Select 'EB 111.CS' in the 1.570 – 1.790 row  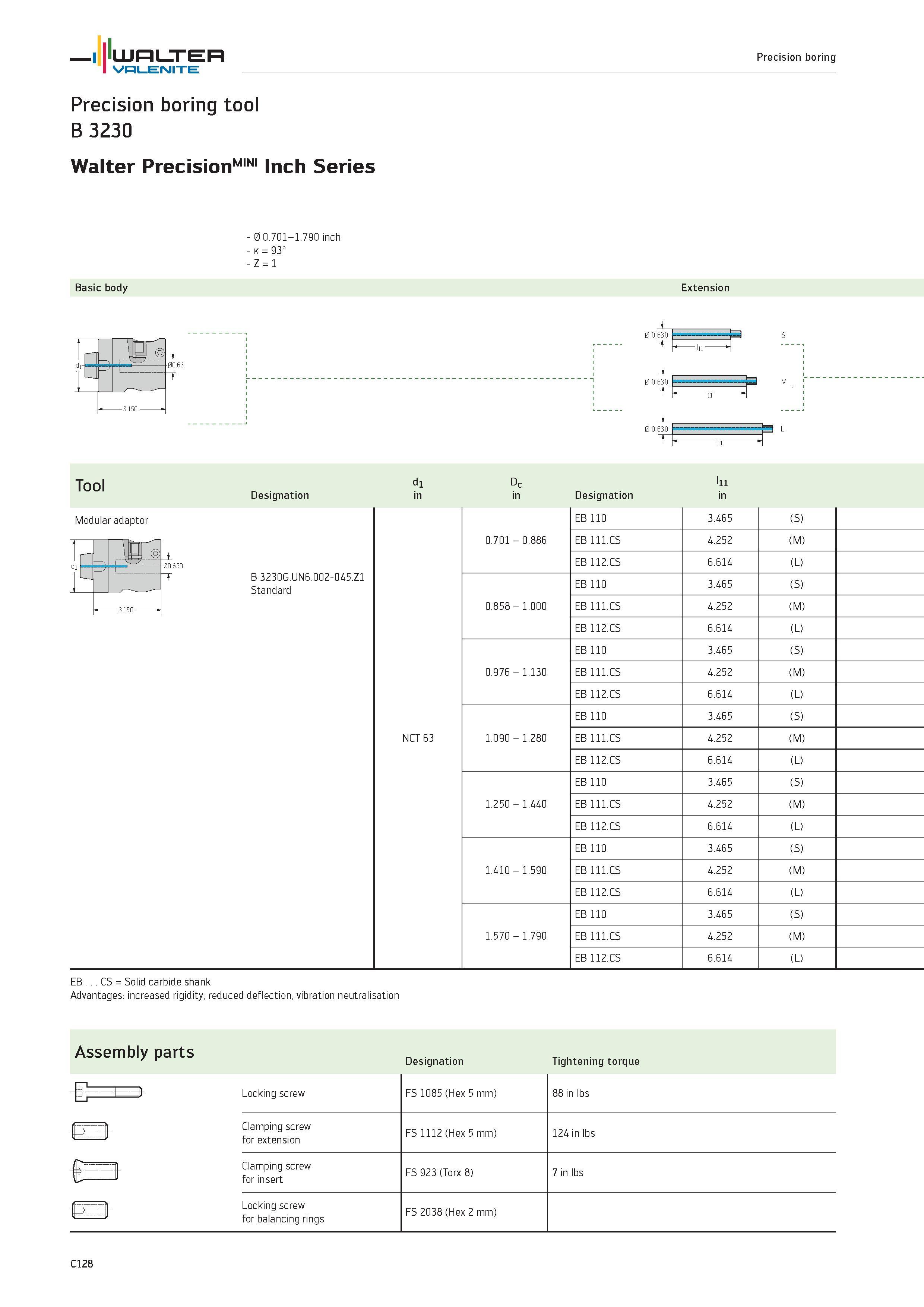click(x=598, y=936)
